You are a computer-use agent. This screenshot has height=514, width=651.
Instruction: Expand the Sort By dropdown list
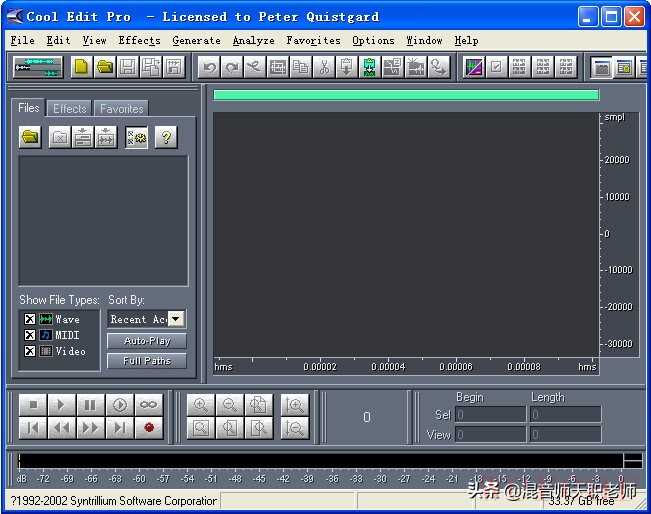pos(176,319)
